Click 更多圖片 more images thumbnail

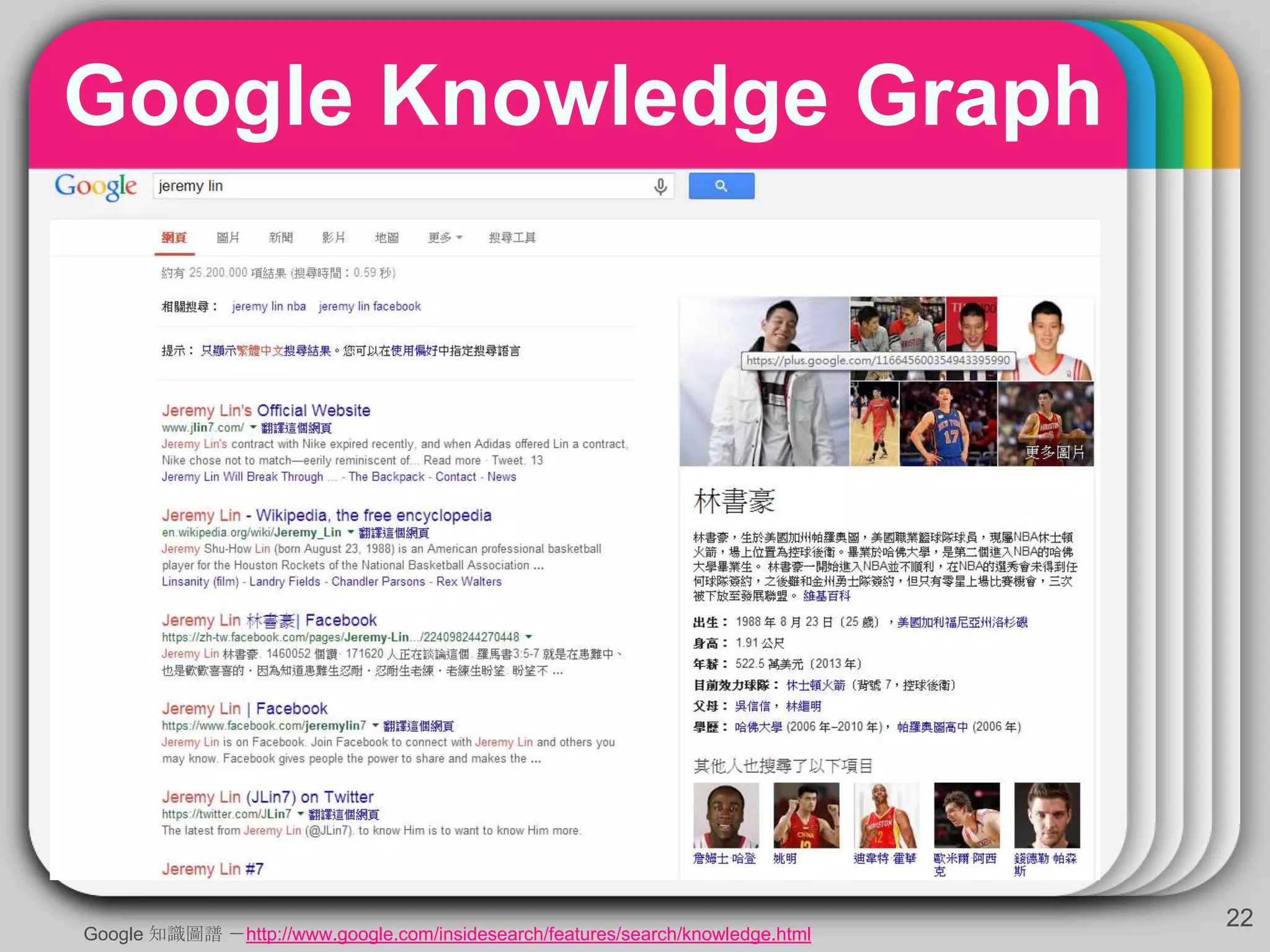[x=1046, y=424]
